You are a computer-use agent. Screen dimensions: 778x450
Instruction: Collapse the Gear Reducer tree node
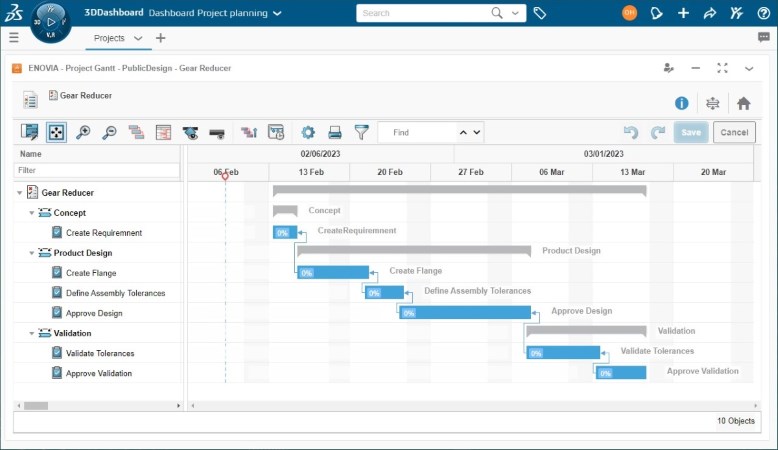[x=19, y=193]
